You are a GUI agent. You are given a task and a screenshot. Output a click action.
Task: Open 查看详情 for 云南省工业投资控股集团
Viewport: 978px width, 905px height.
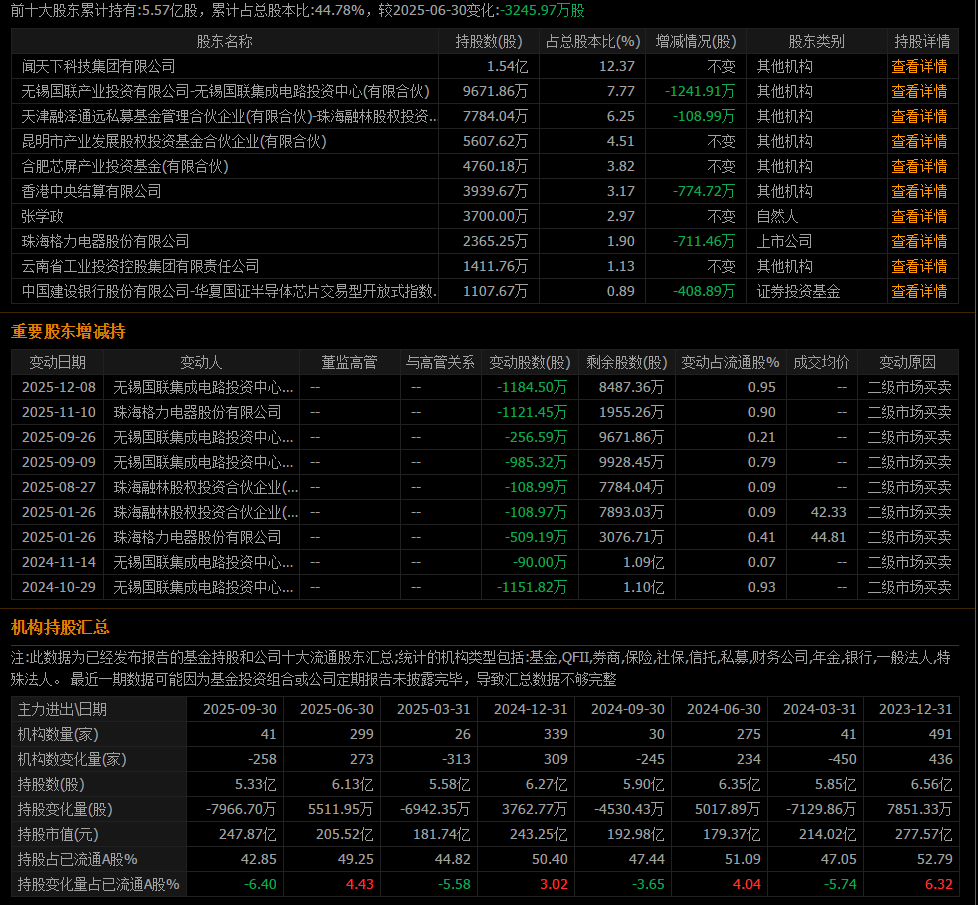click(919, 266)
